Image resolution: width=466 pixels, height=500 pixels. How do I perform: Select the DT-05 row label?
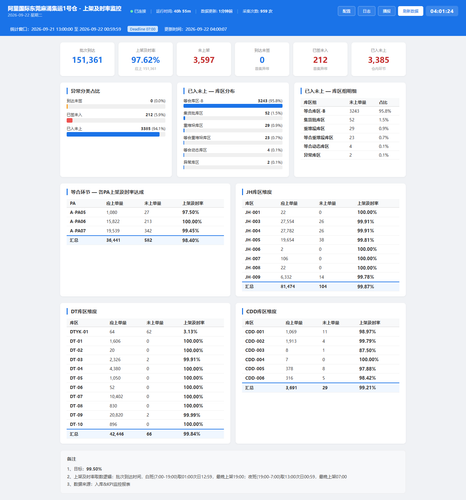point(76,378)
